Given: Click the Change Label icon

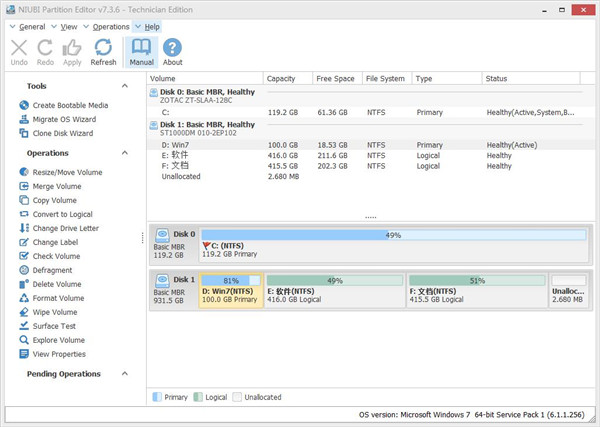Looking at the screenshot, I should 24,242.
